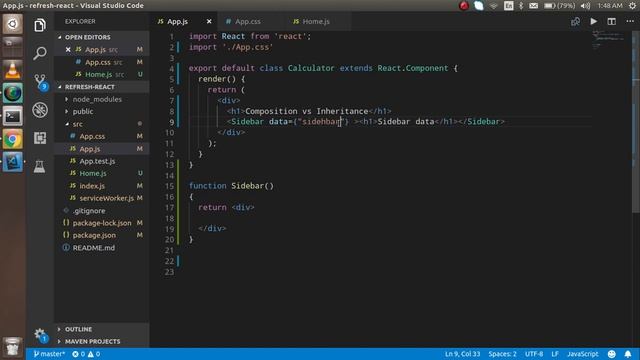Open the editor More Actions menu
The height and width of the screenshot is (360, 640).
coord(630,21)
